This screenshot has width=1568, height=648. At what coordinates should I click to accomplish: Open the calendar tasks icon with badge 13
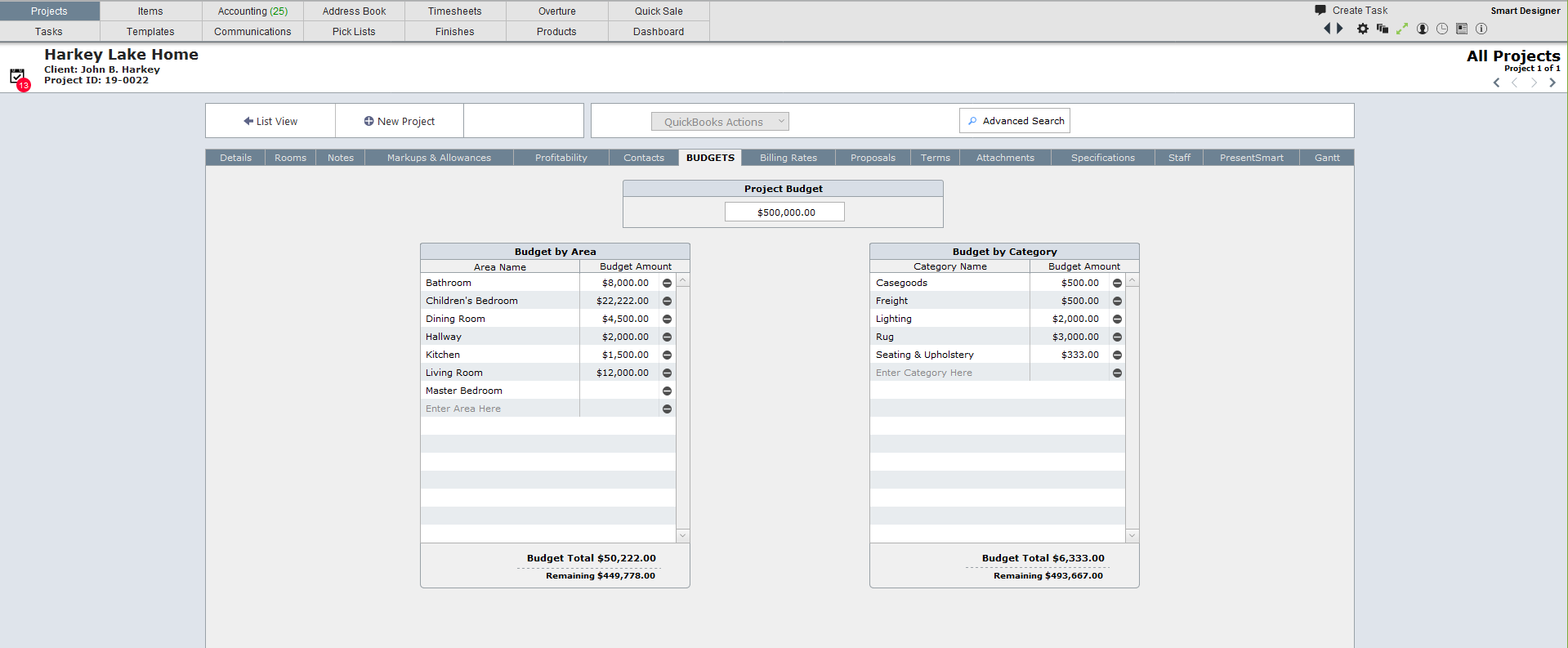pos(19,78)
